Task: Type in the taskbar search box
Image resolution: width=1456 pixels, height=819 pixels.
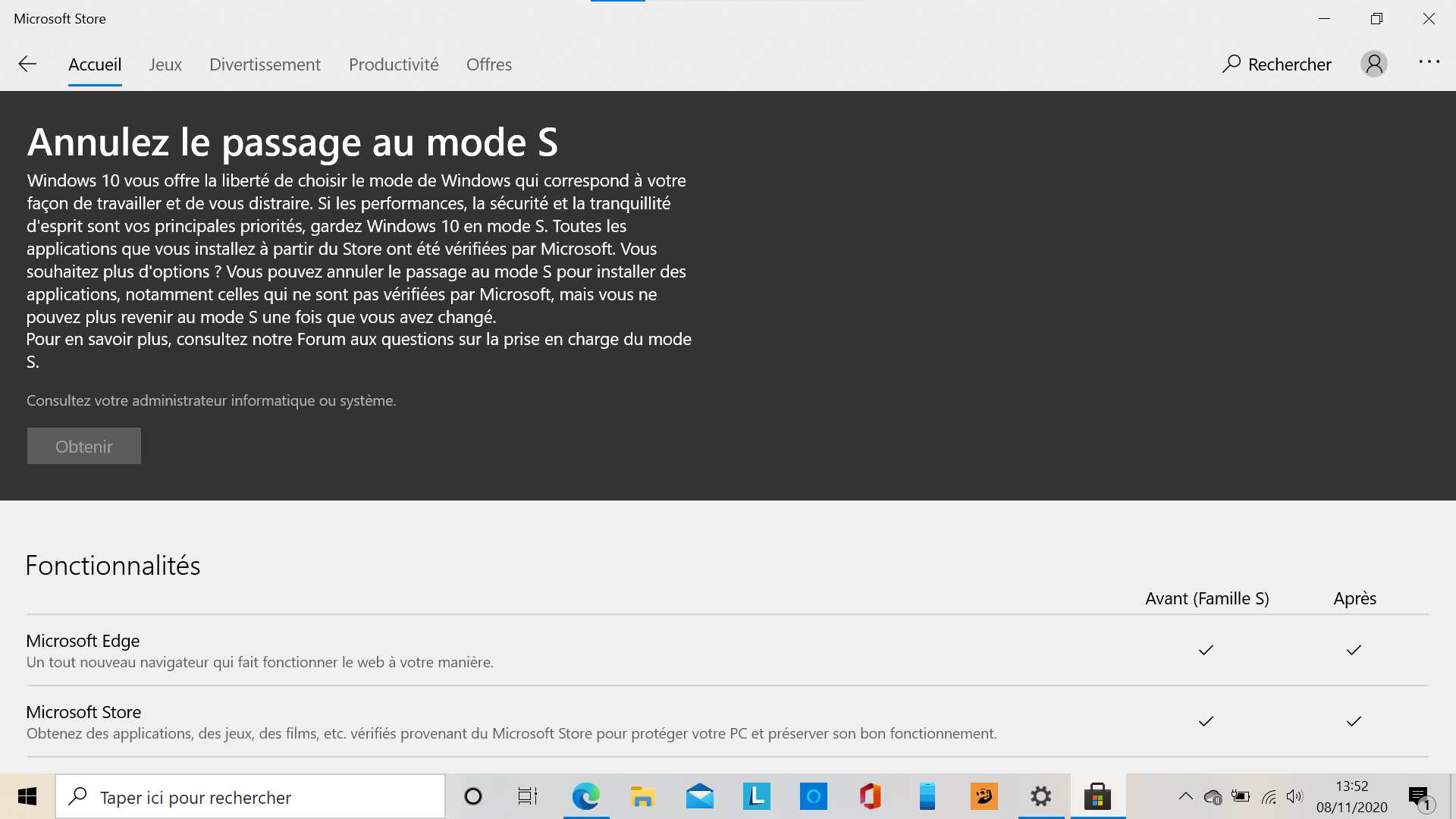Action: [250, 797]
